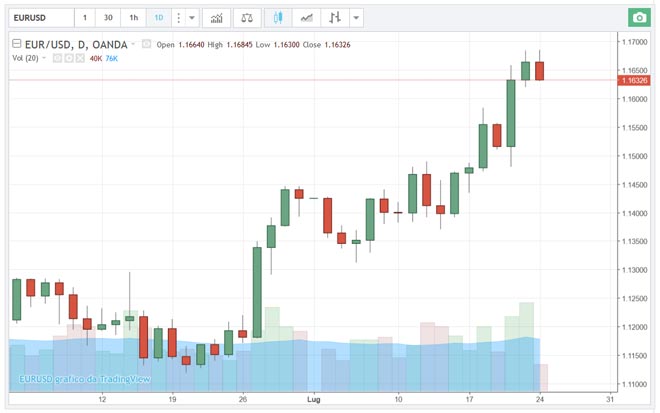
Task: Toggle Vol indicator visibility eye icon
Action: [57, 58]
